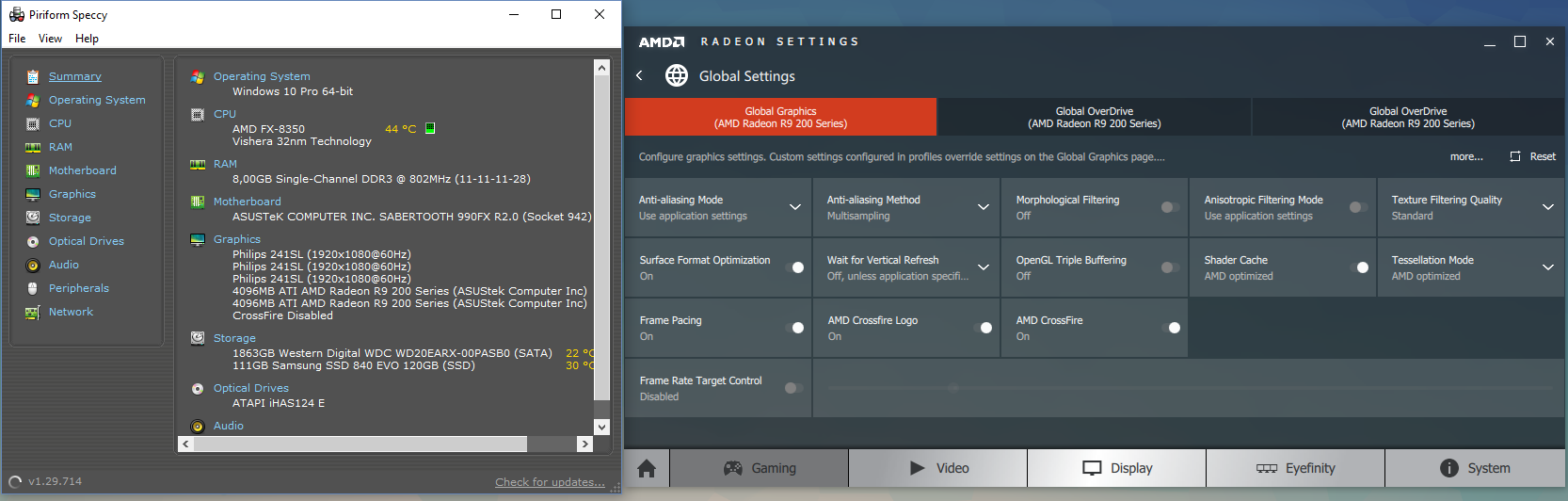Click the AMD logo in Radeon Settings
The image size is (1568, 501).
coord(662,41)
